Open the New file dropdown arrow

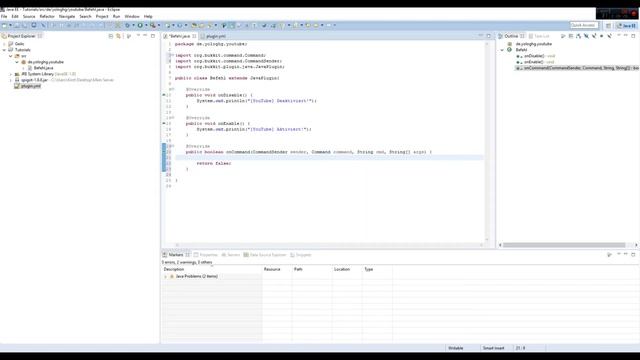click(x=10, y=25)
